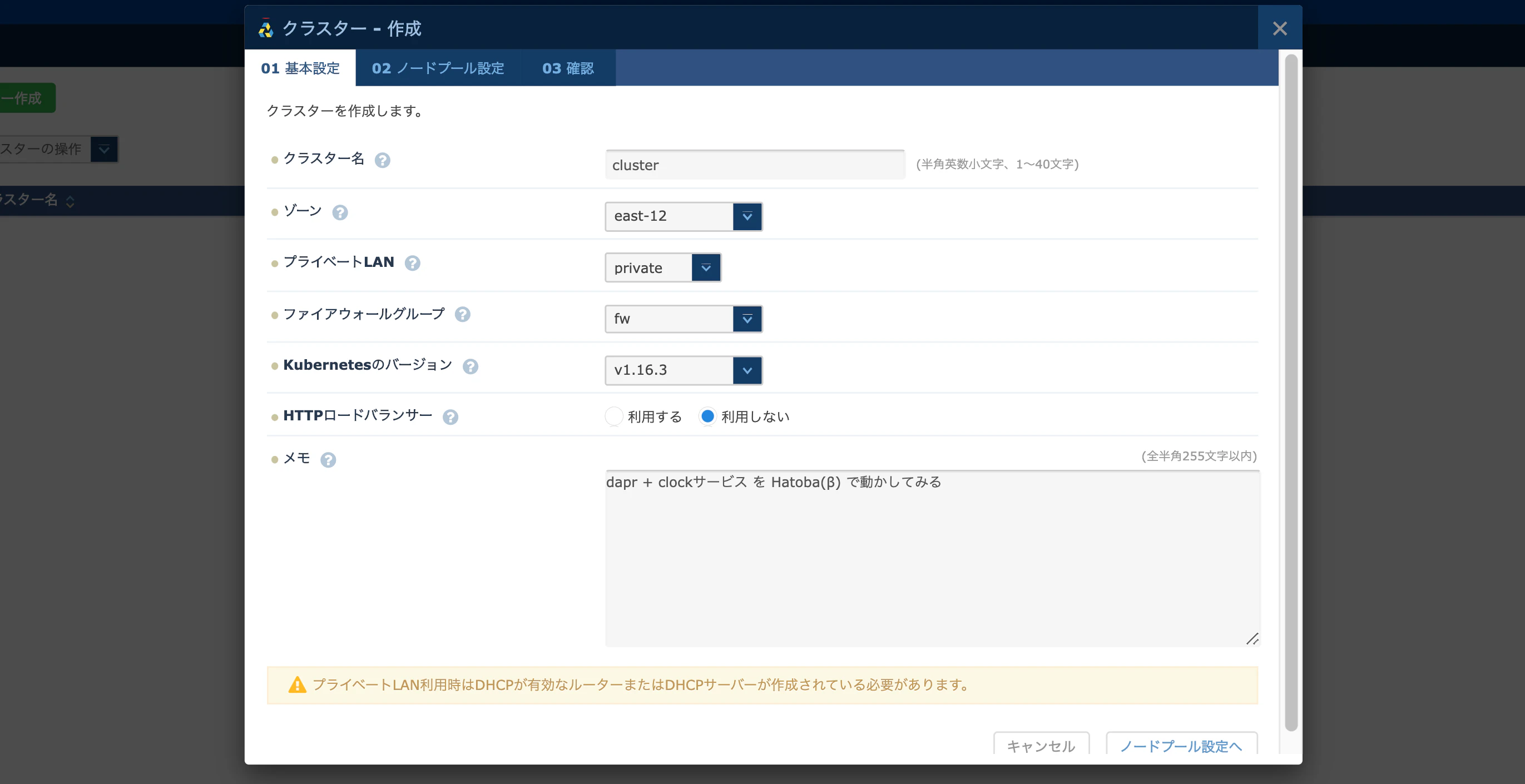Open the v1.16.3 version dropdown
This screenshot has height=784, width=1525.
[x=684, y=370]
